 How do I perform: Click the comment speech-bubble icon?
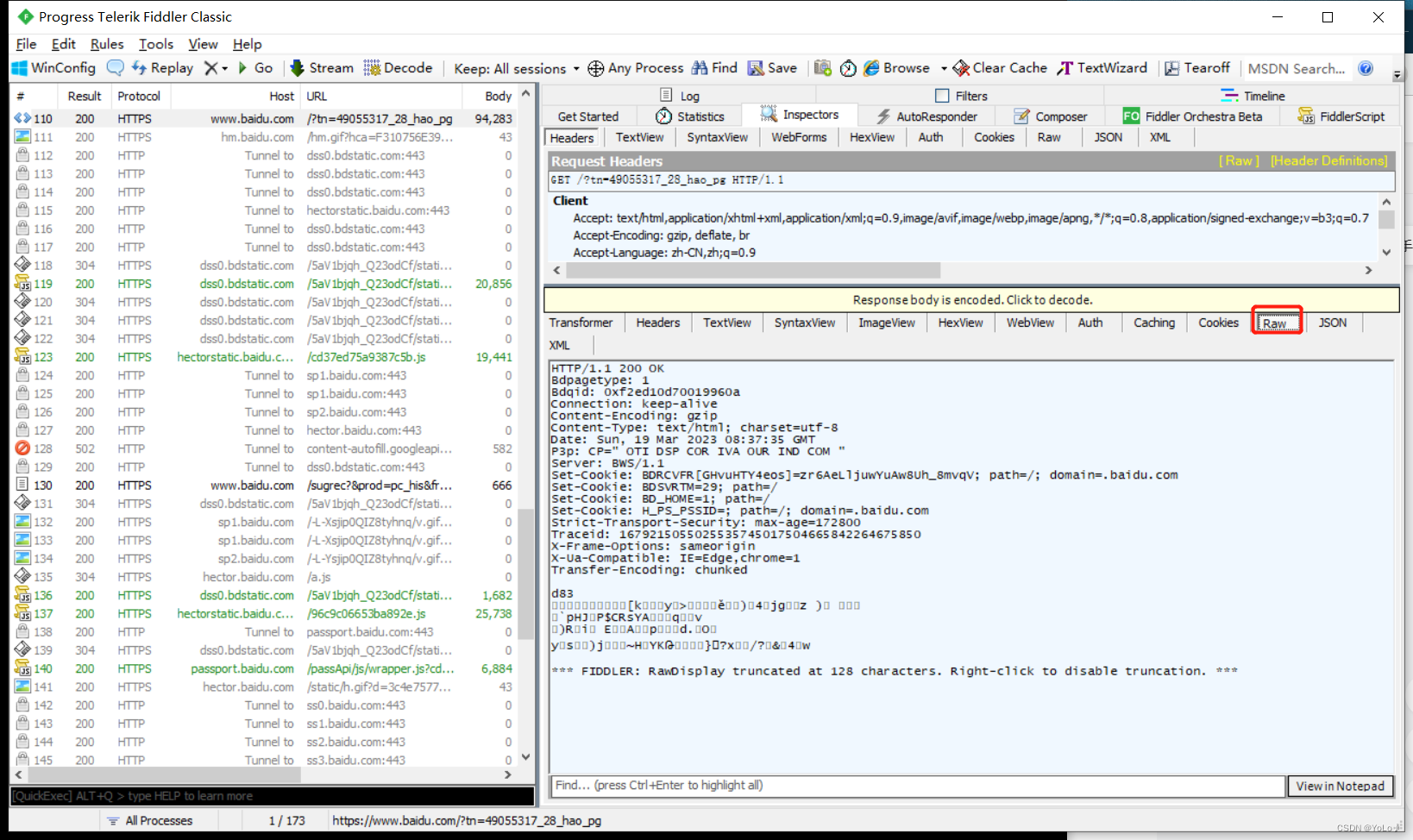(x=115, y=68)
